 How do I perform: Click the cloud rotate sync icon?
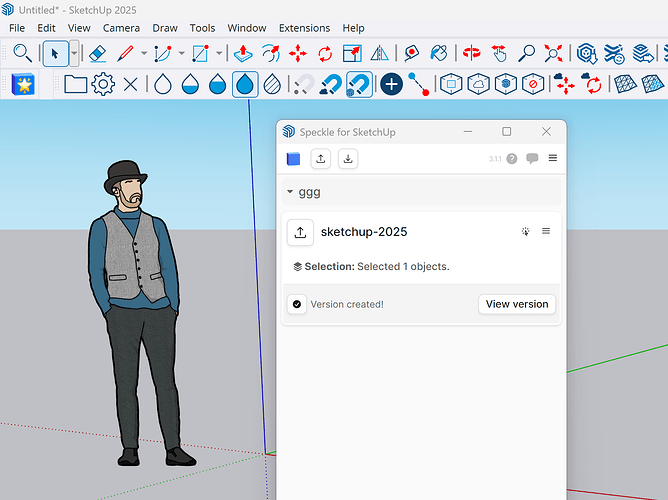point(592,83)
